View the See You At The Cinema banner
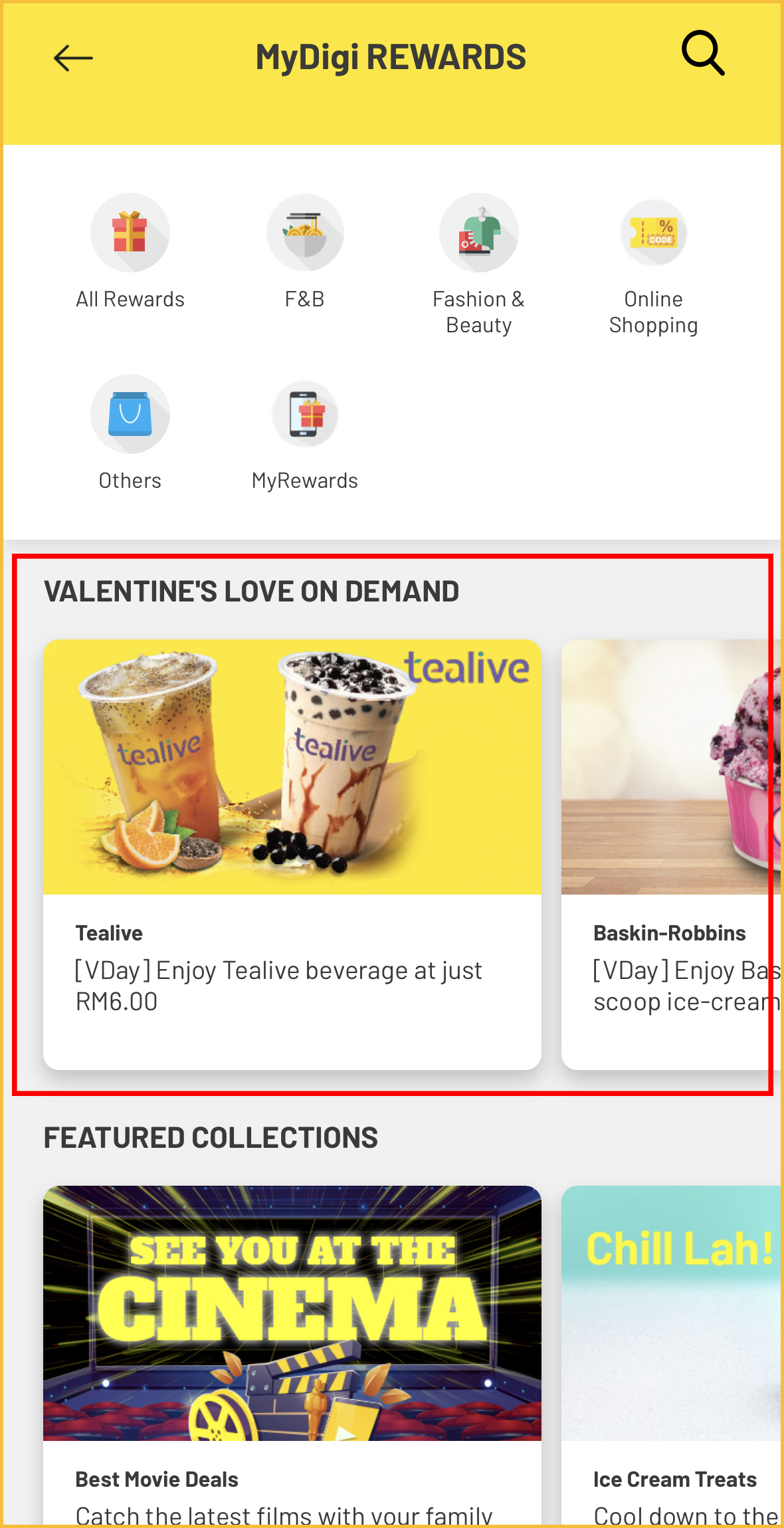This screenshot has height=1528, width=784. tap(292, 1313)
